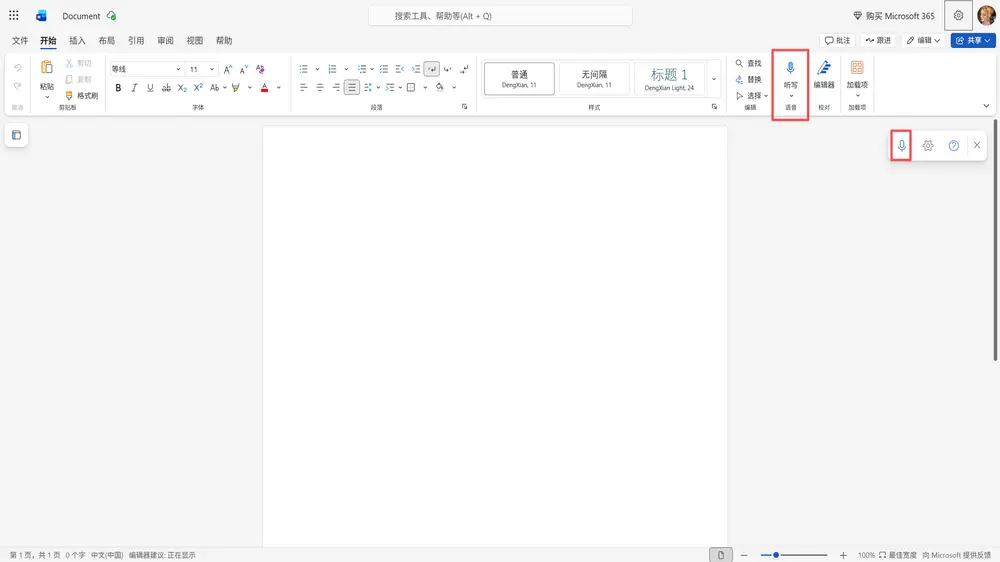The width and height of the screenshot is (1000, 562).
Task: Open paragraph settings dialog launcher
Action: [464, 107]
